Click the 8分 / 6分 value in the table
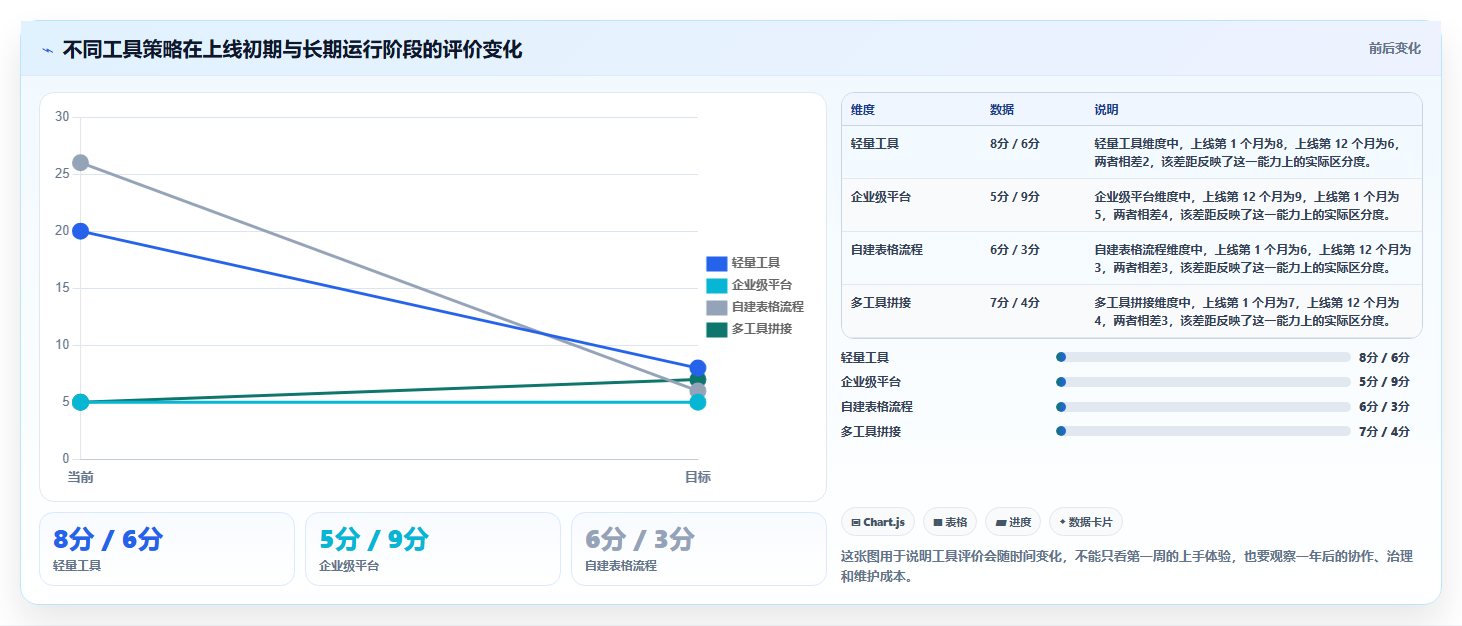Screen dimensions: 1462x626 (1015, 144)
